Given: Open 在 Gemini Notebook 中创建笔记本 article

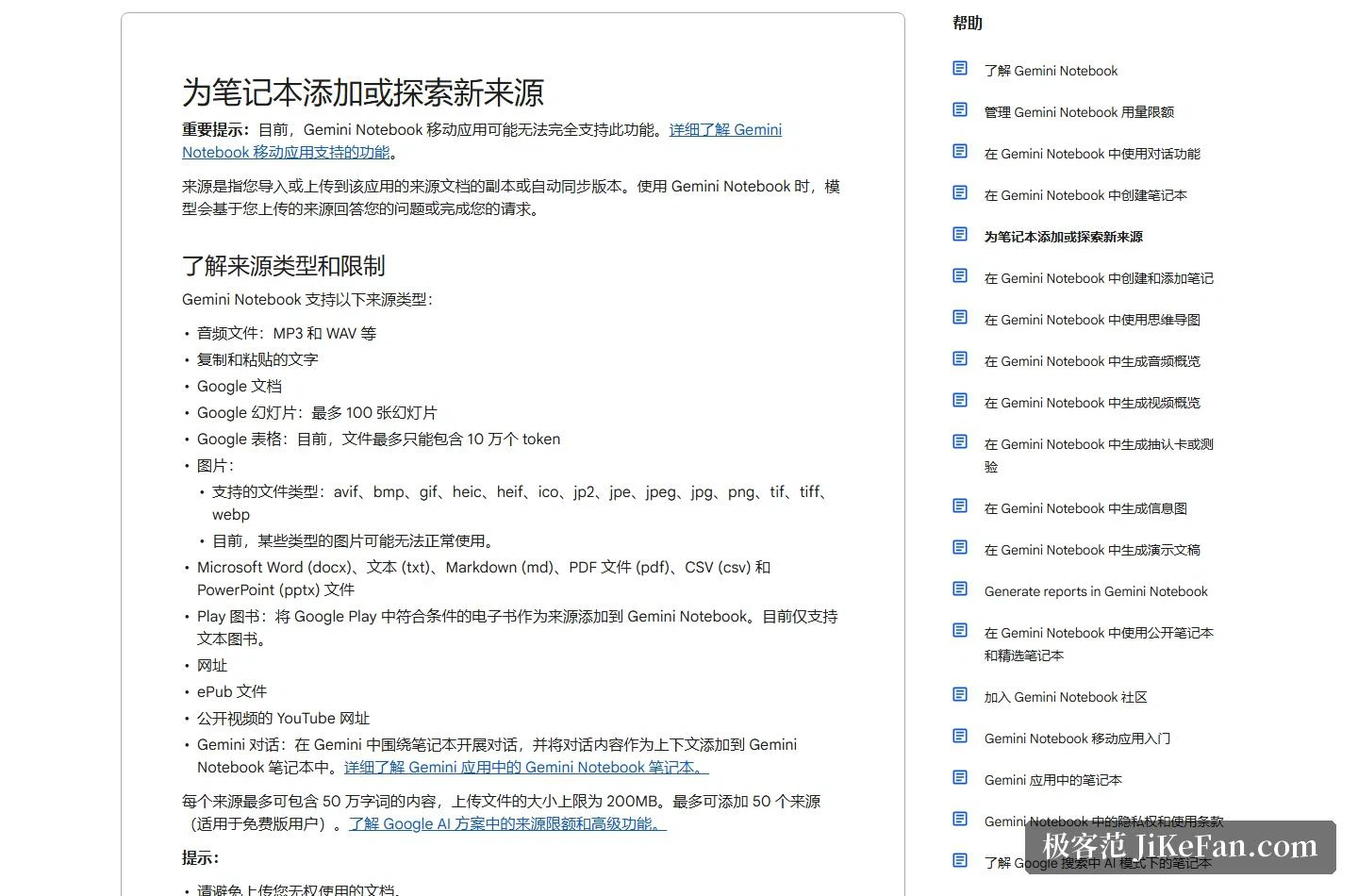Looking at the screenshot, I should 1085,195.
